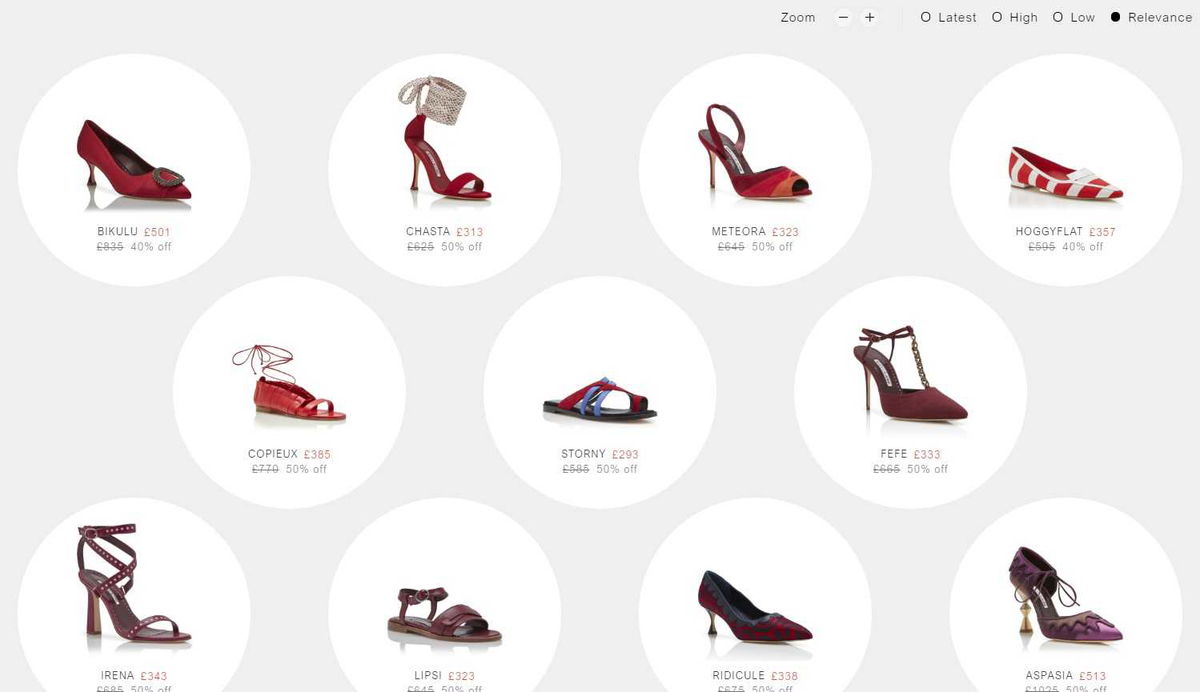Open the FEFE burgundy chain pump image

[910, 373]
